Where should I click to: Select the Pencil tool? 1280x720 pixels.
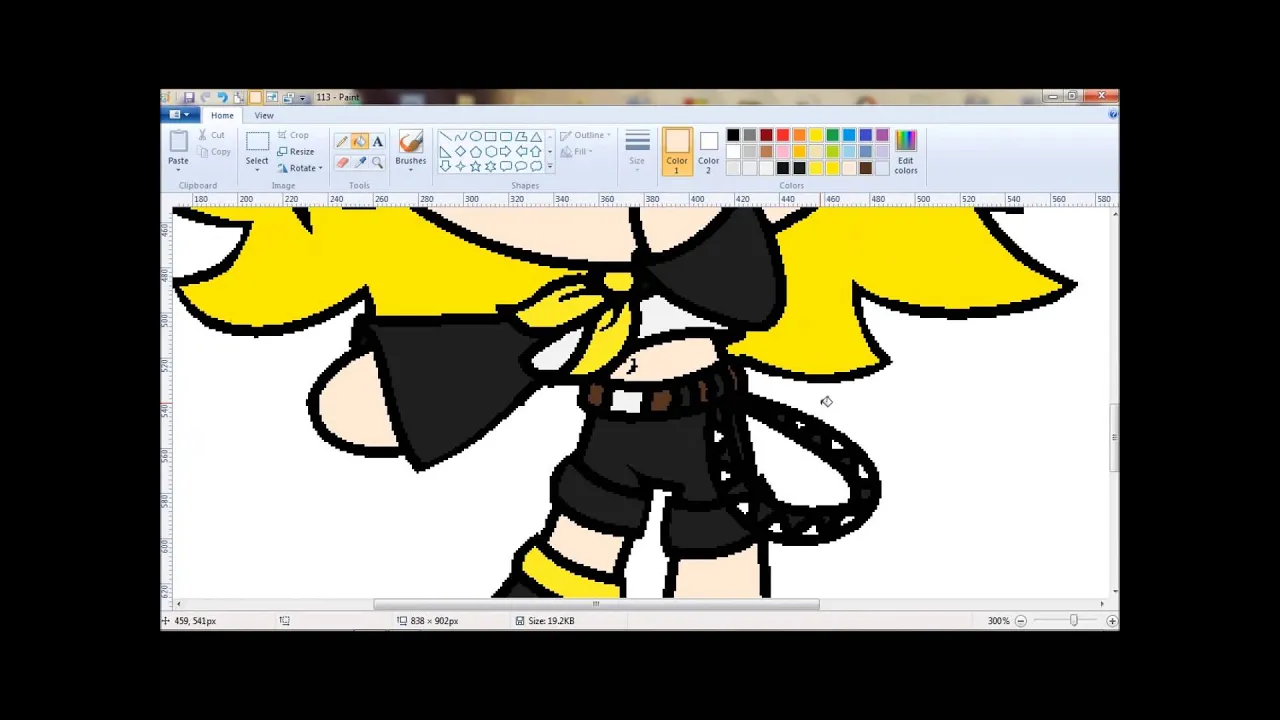[x=342, y=142]
